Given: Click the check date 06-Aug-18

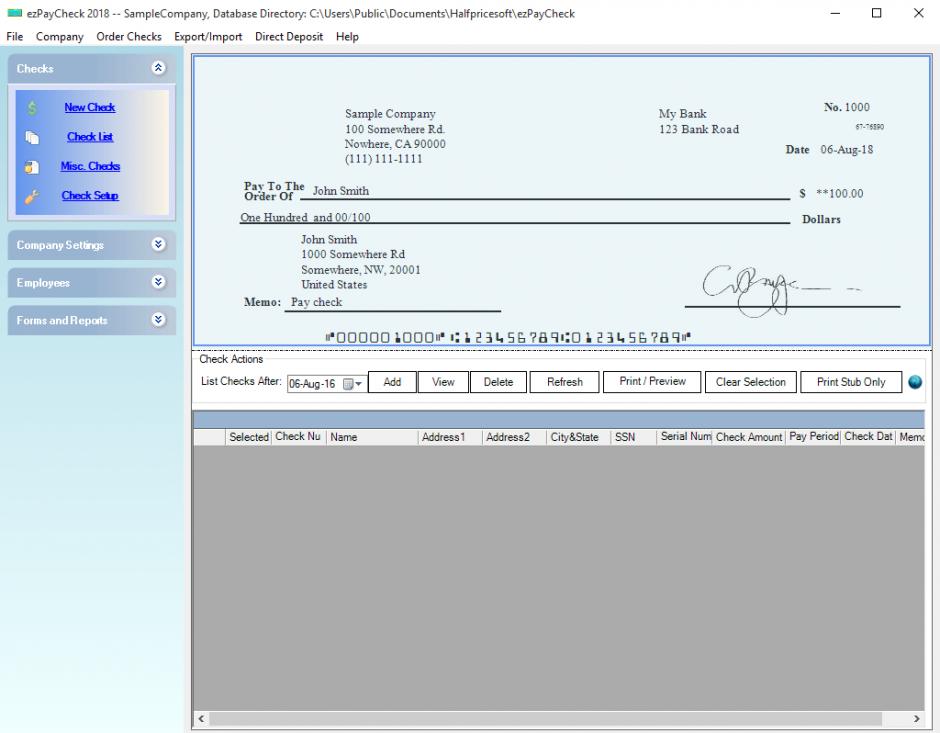Looking at the screenshot, I should (846, 149).
